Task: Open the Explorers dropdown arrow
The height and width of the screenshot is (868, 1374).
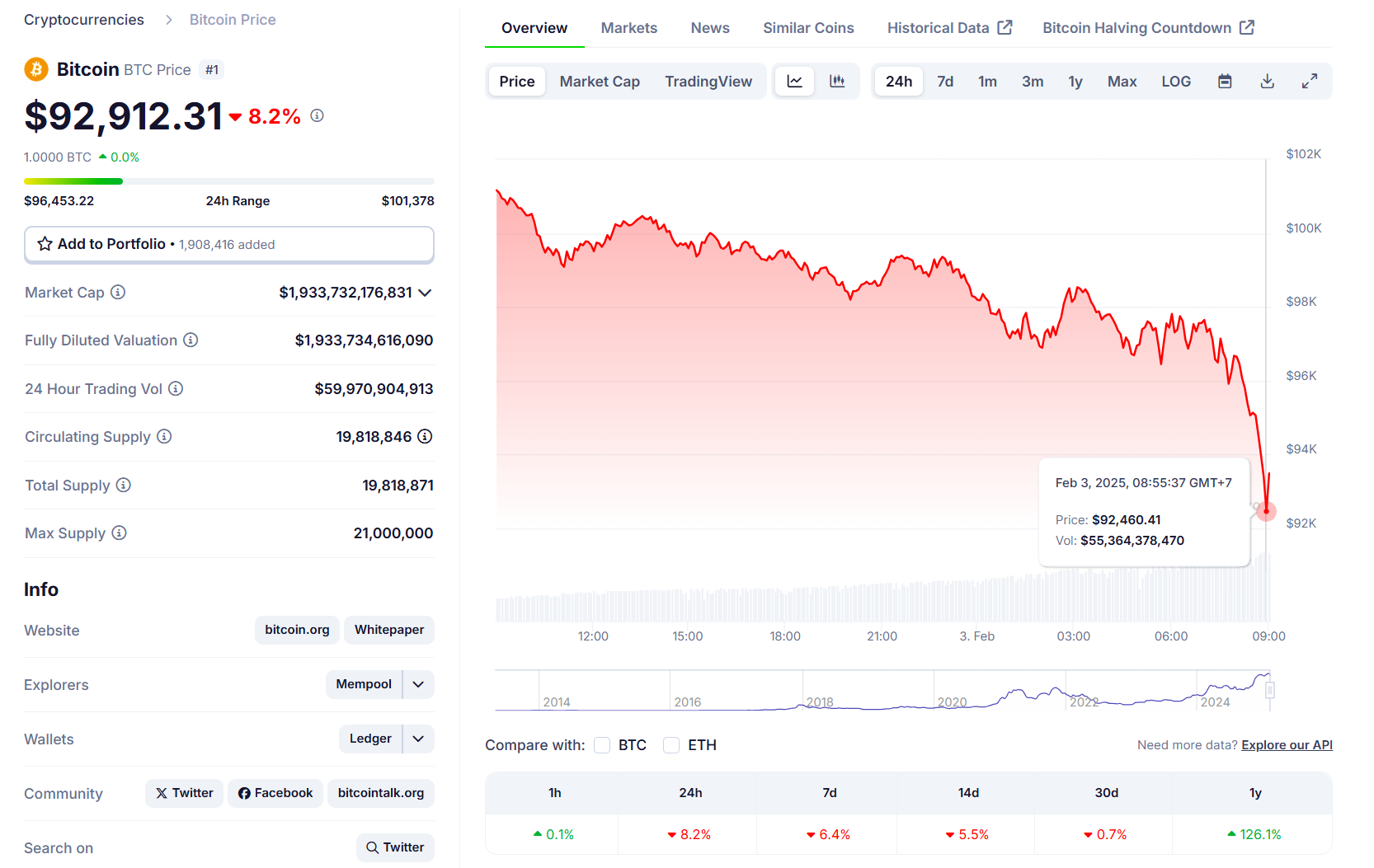Action: (x=418, y=684)
